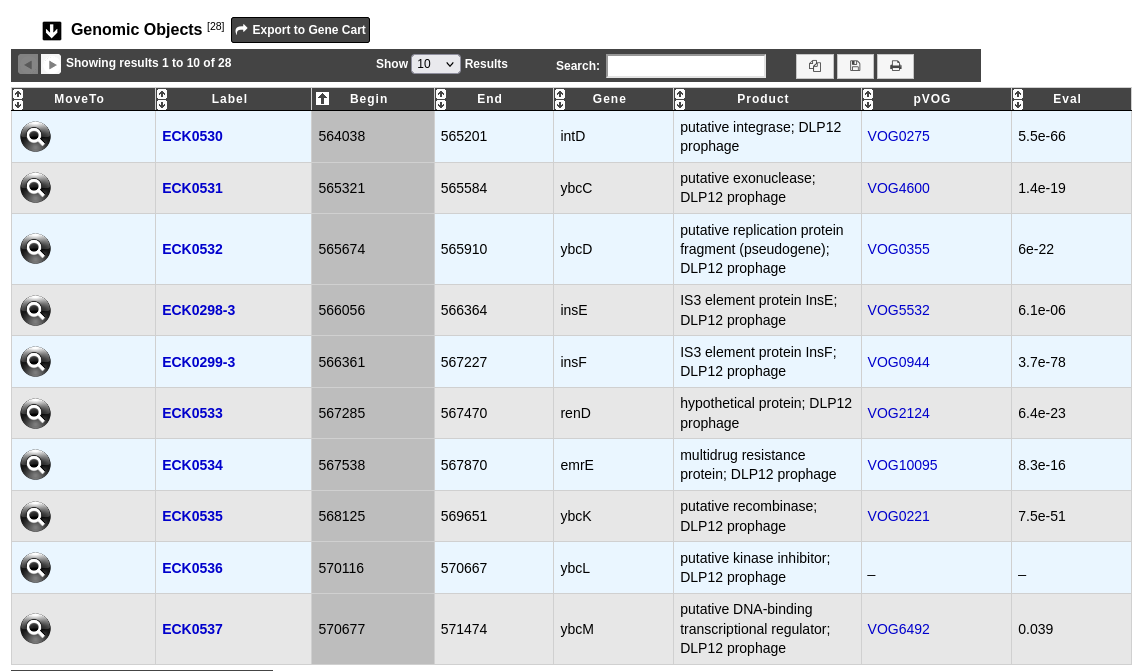Open the ECK0536 label link
This screenshot has height=671, width=1143.
point(192,568)
